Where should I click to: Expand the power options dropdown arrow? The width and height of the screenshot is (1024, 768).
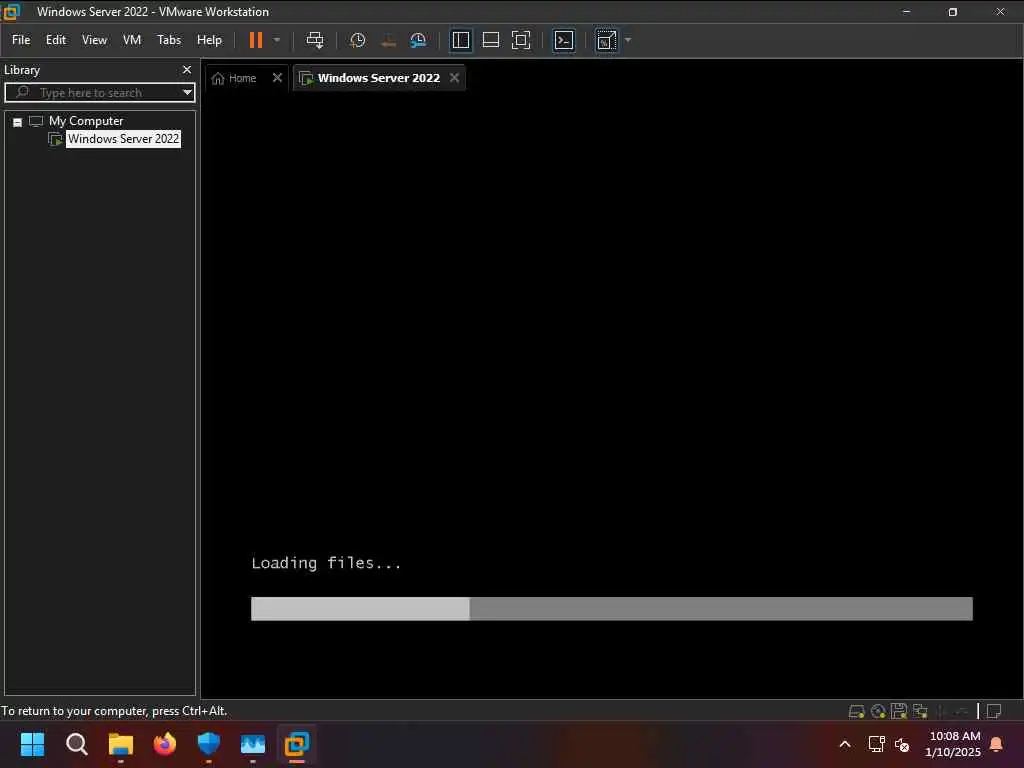277,40
